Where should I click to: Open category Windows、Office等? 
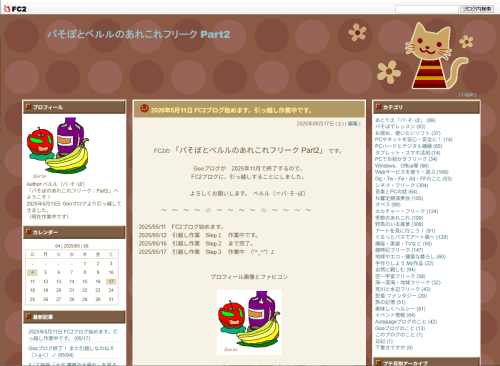pyautogui.click(x=402, y=166)
